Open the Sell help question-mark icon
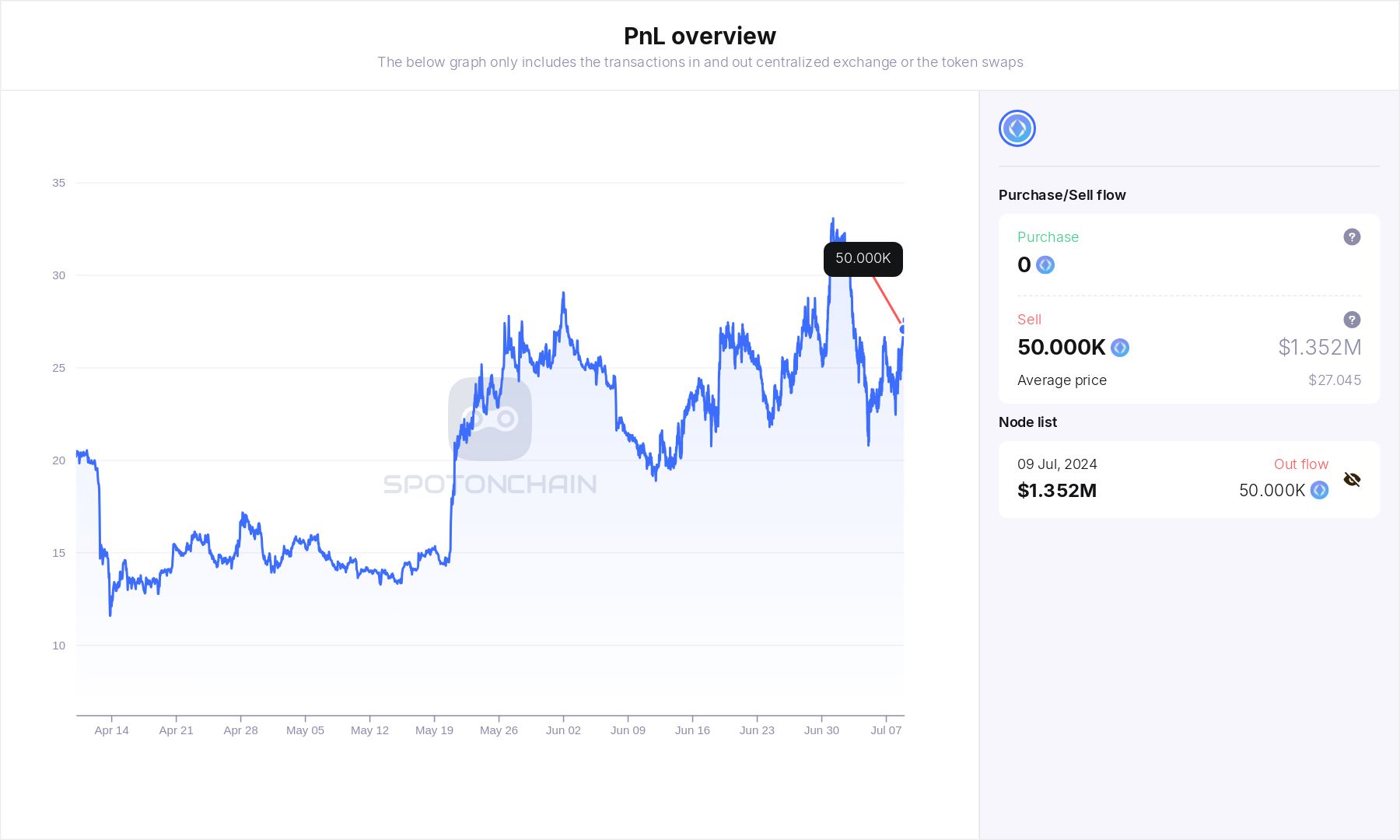 [x=1352, y=320]
